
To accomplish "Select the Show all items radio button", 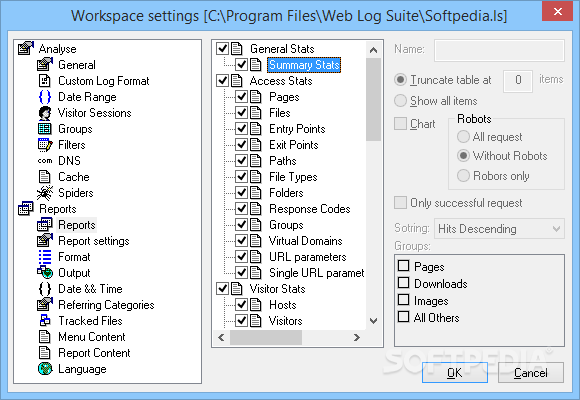I will pos(400,101).
